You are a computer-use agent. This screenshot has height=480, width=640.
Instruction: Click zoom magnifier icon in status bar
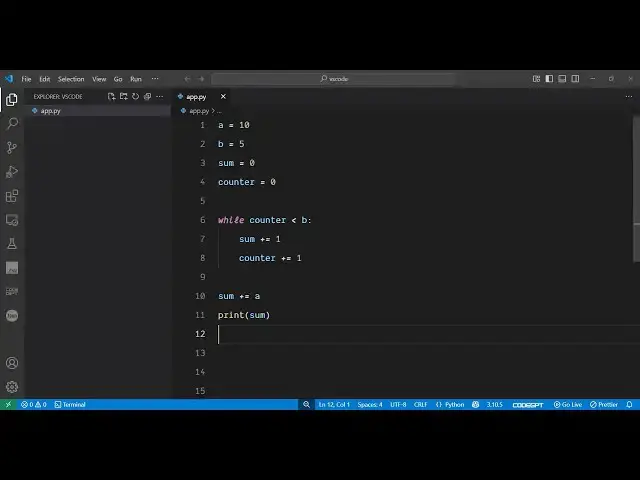click(306, 404)
